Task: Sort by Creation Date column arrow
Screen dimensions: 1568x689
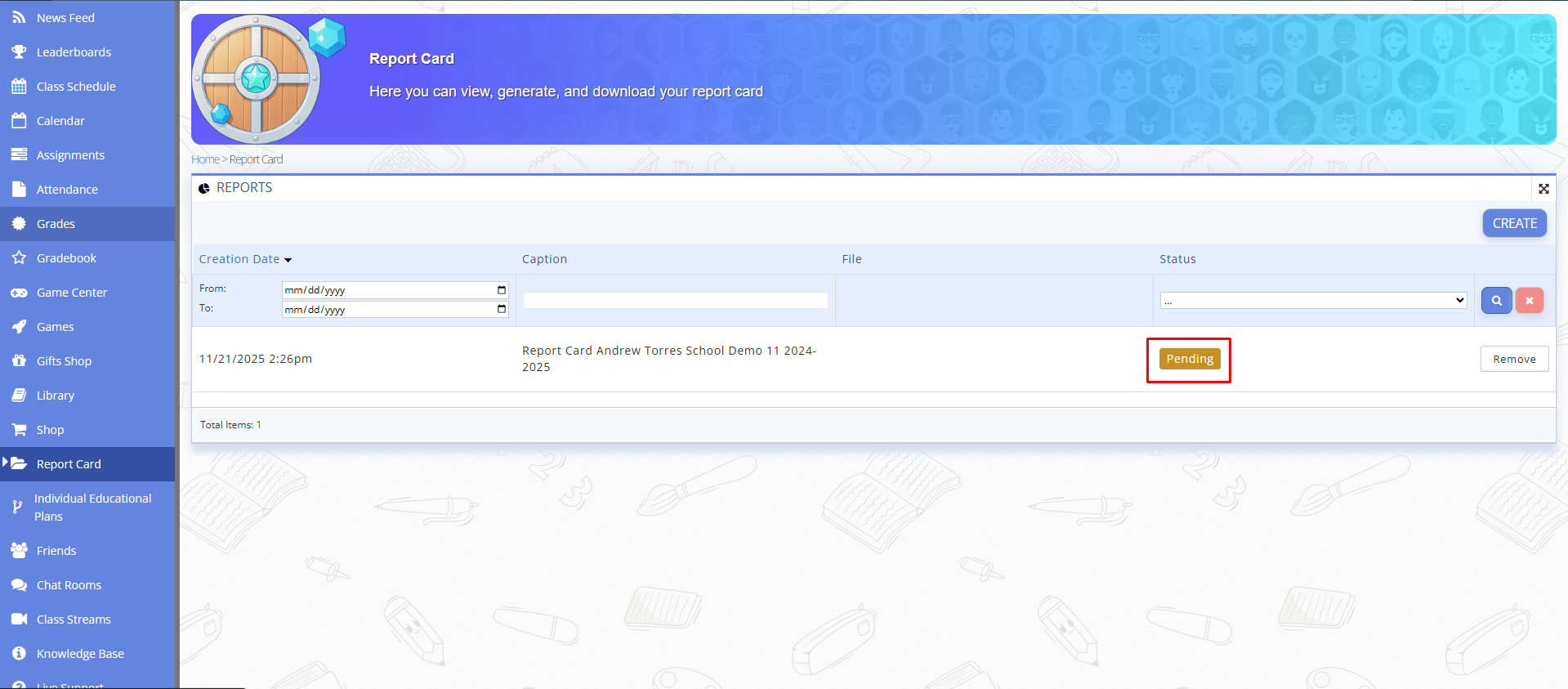Action: (288, 260)
